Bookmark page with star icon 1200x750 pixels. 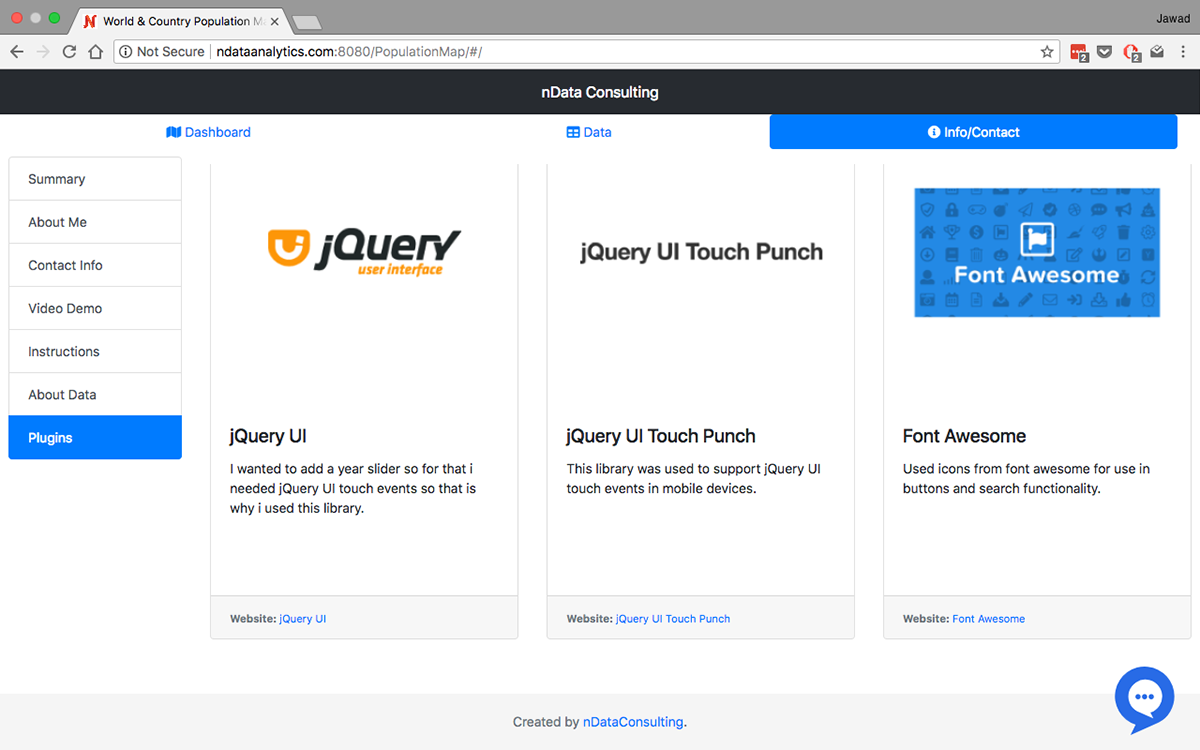tap(1047, 52)
